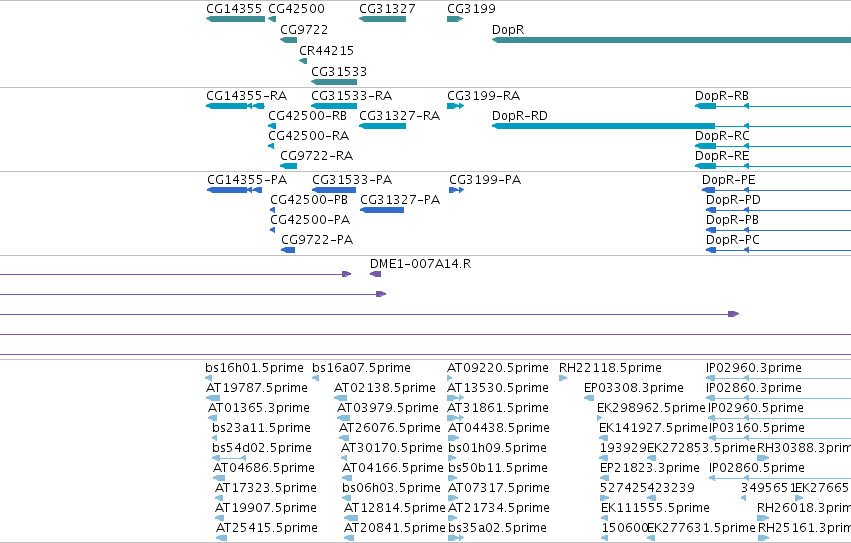Select the DME1-007A14.R feature
The image size is (851, 543).
[376, 274]
